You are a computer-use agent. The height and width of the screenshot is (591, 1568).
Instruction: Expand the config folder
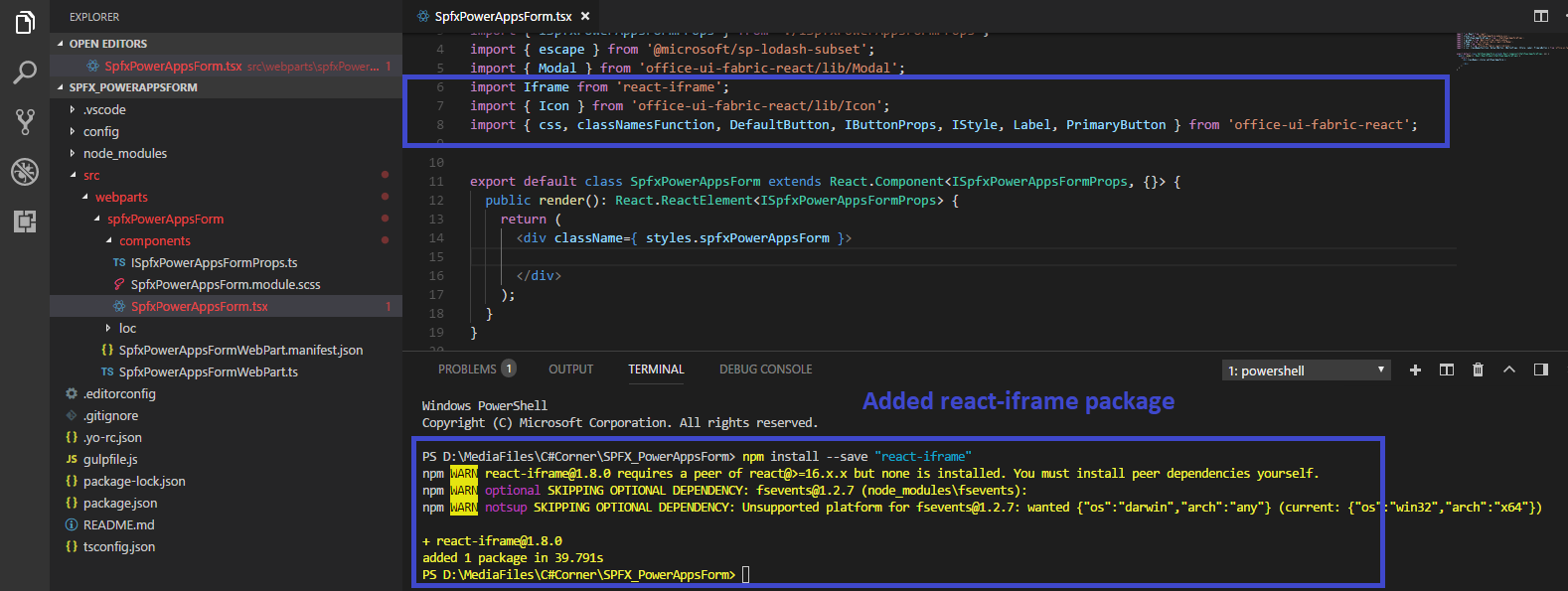[x=100, y=131]
